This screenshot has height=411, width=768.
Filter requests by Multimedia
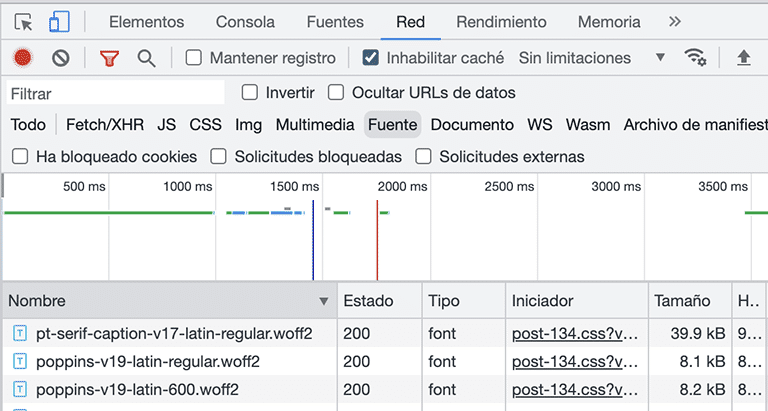pos(315,125)
